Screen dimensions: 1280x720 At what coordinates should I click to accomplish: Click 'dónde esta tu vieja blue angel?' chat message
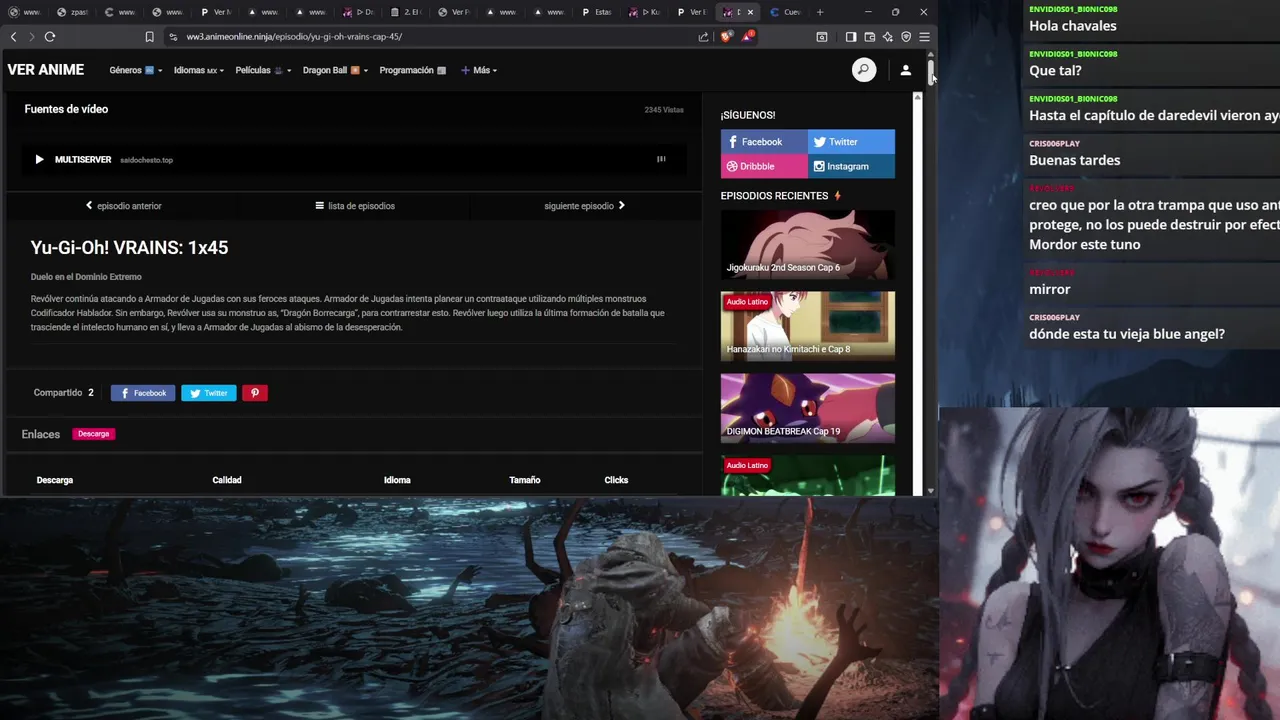point(1127,334)
